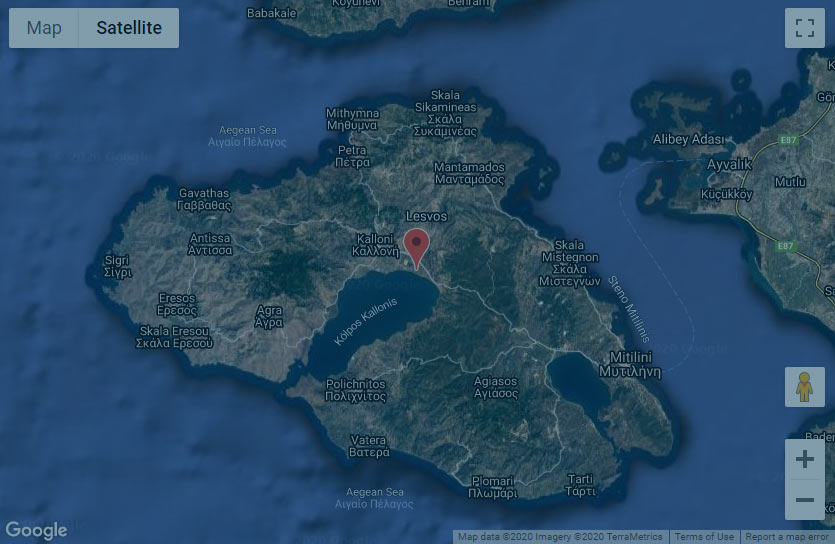Switch to the Map view tab
This screenshot has width=835, height=544.
44,28
